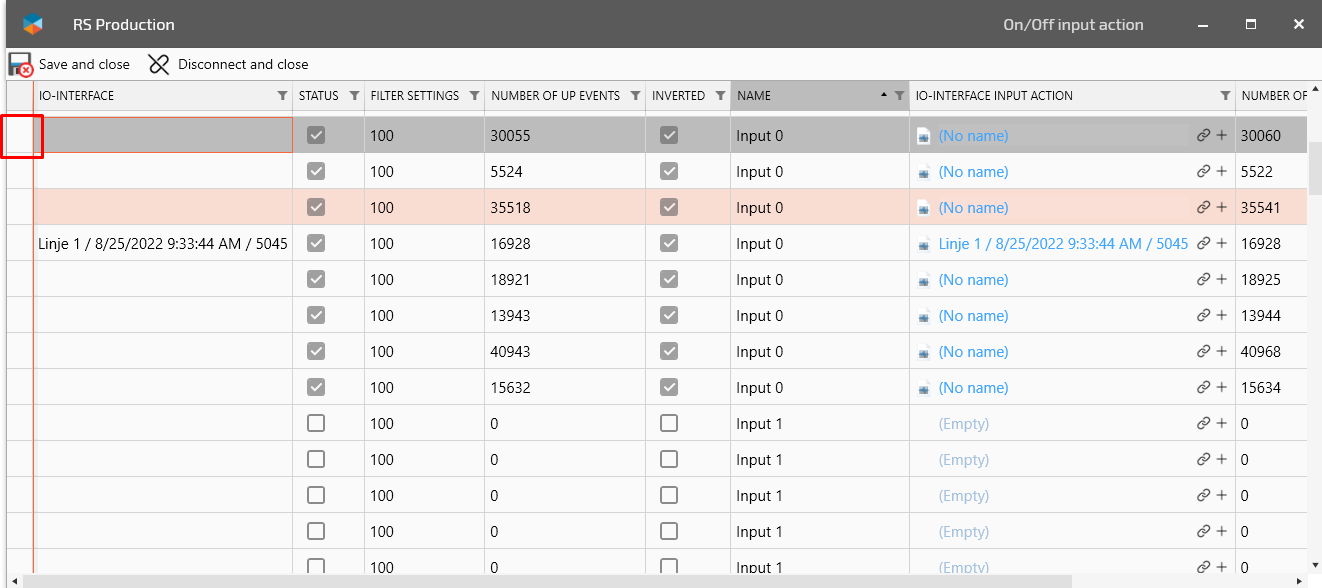The image size is (1322, 588).
Task: Sort by the Name column header
Action: click(800, 96)
